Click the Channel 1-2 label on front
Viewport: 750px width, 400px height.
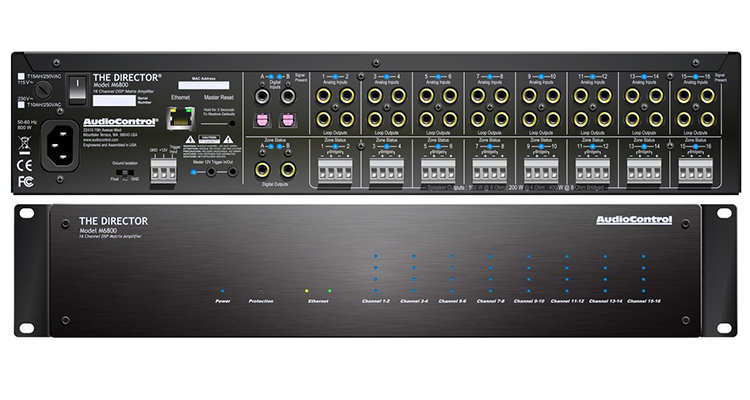[x=376, y=301]
